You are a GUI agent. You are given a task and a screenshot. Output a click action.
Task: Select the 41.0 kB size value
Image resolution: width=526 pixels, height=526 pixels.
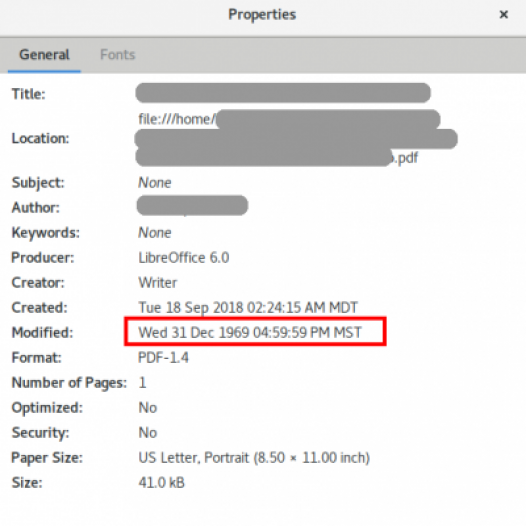click(161, 482)
